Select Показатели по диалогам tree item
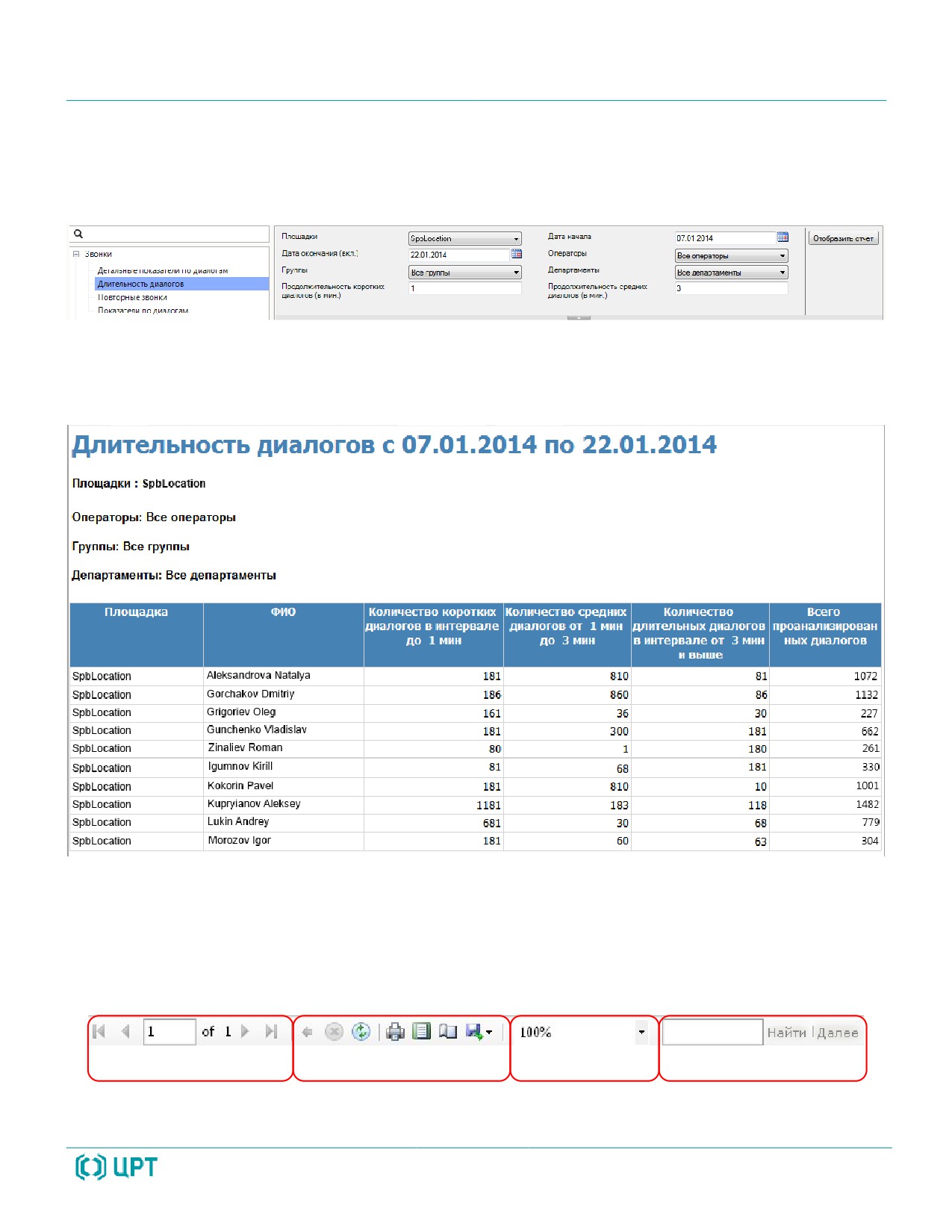 [x=143, y=311]
